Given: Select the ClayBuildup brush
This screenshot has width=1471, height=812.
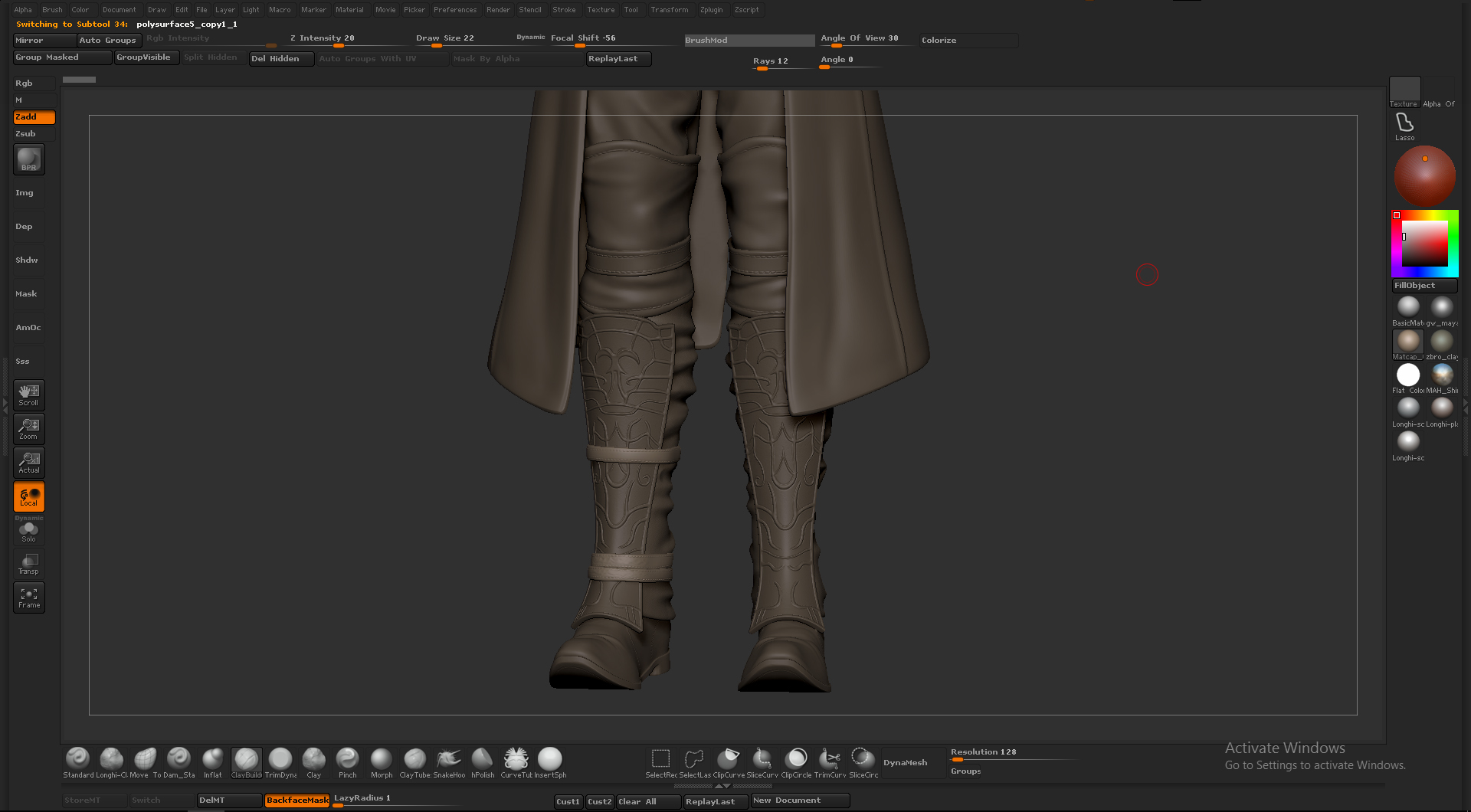Looking at the screenshot, I should point(246,762).
